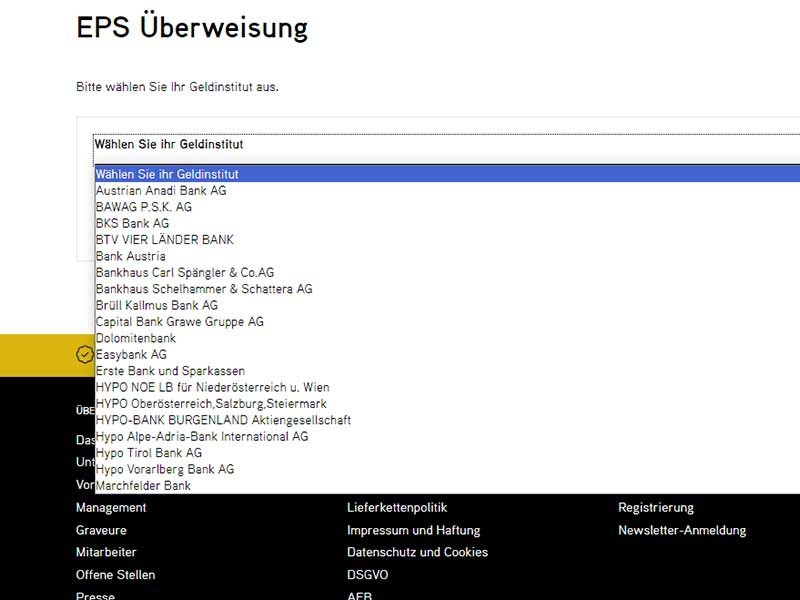
Task: Choose HYPO Oberösterreich,Salzburg,Steiermark
Action: pos(447,403)
